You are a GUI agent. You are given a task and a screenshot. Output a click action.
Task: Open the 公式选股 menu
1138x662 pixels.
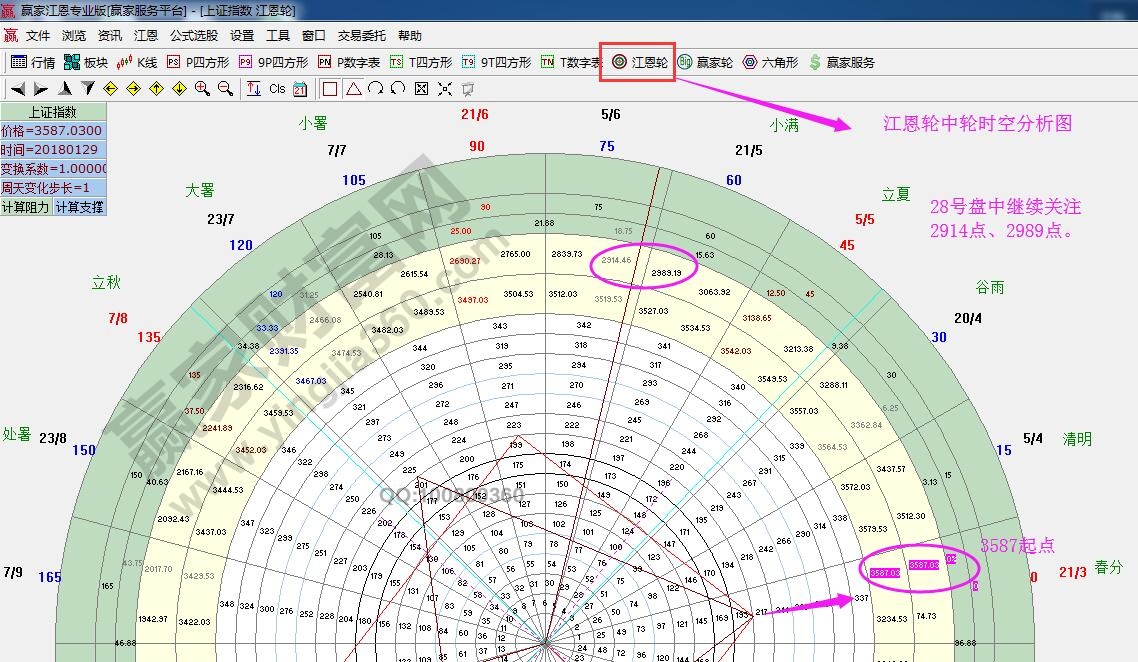point(197,35)
